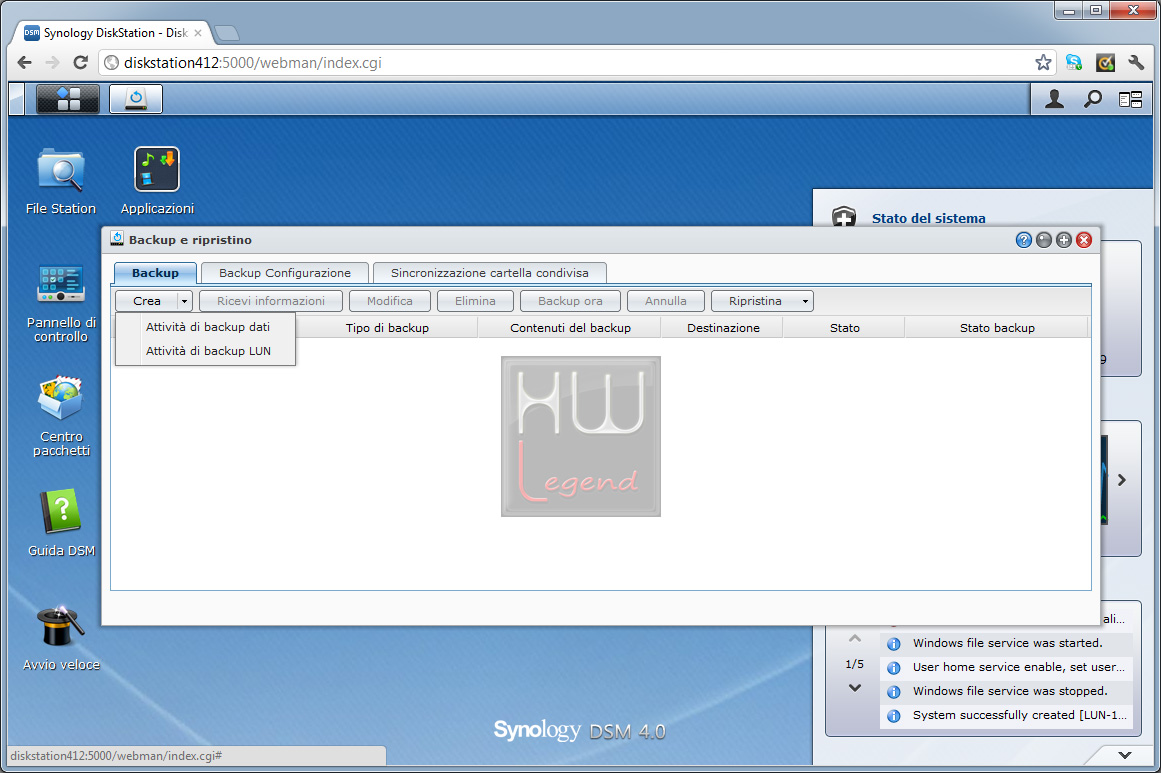Sort by 'Stato backup' column header

click(997, 327)
